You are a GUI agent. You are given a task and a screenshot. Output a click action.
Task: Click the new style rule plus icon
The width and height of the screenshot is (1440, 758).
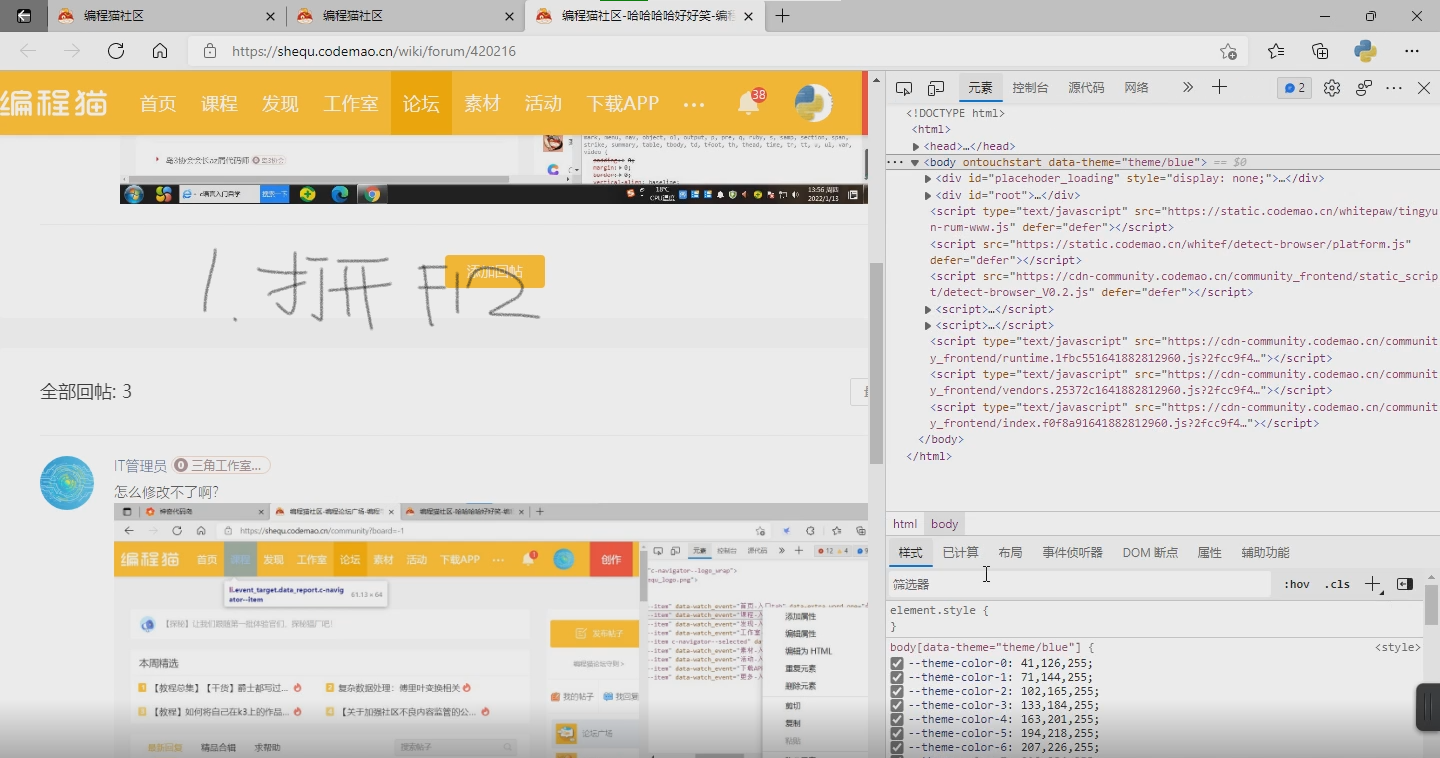pyautogui.click(x=1373, y=584)
